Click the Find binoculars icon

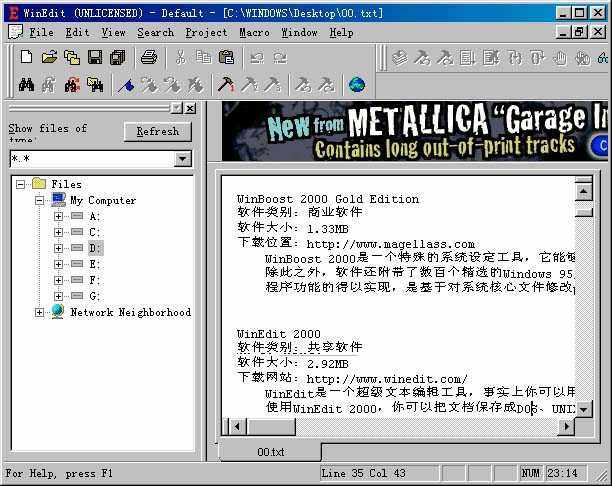27,85
